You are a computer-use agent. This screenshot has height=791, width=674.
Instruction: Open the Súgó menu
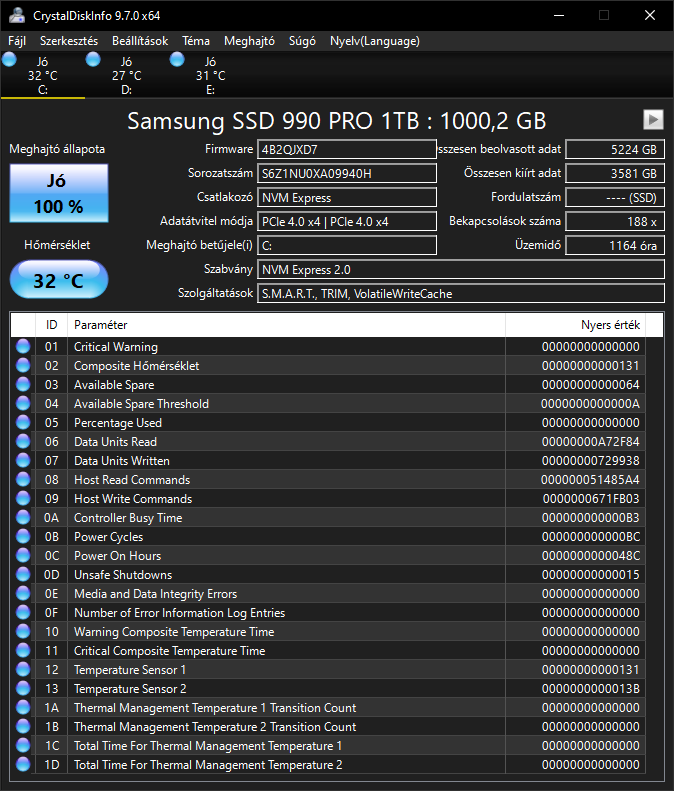click(302, 41)
